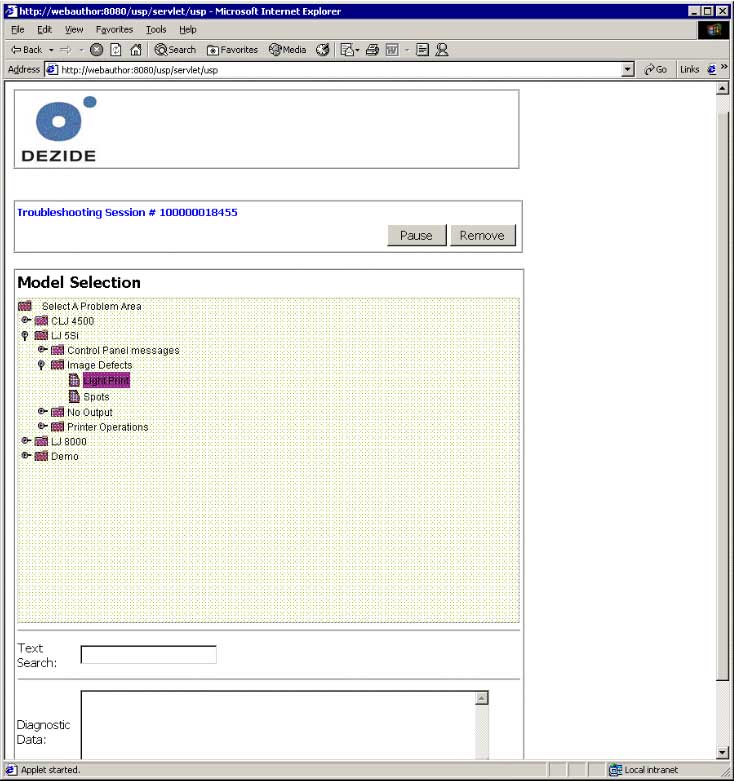The image size is (734, 781).
Task: Open the Search toolbar button
Action: 175,50
